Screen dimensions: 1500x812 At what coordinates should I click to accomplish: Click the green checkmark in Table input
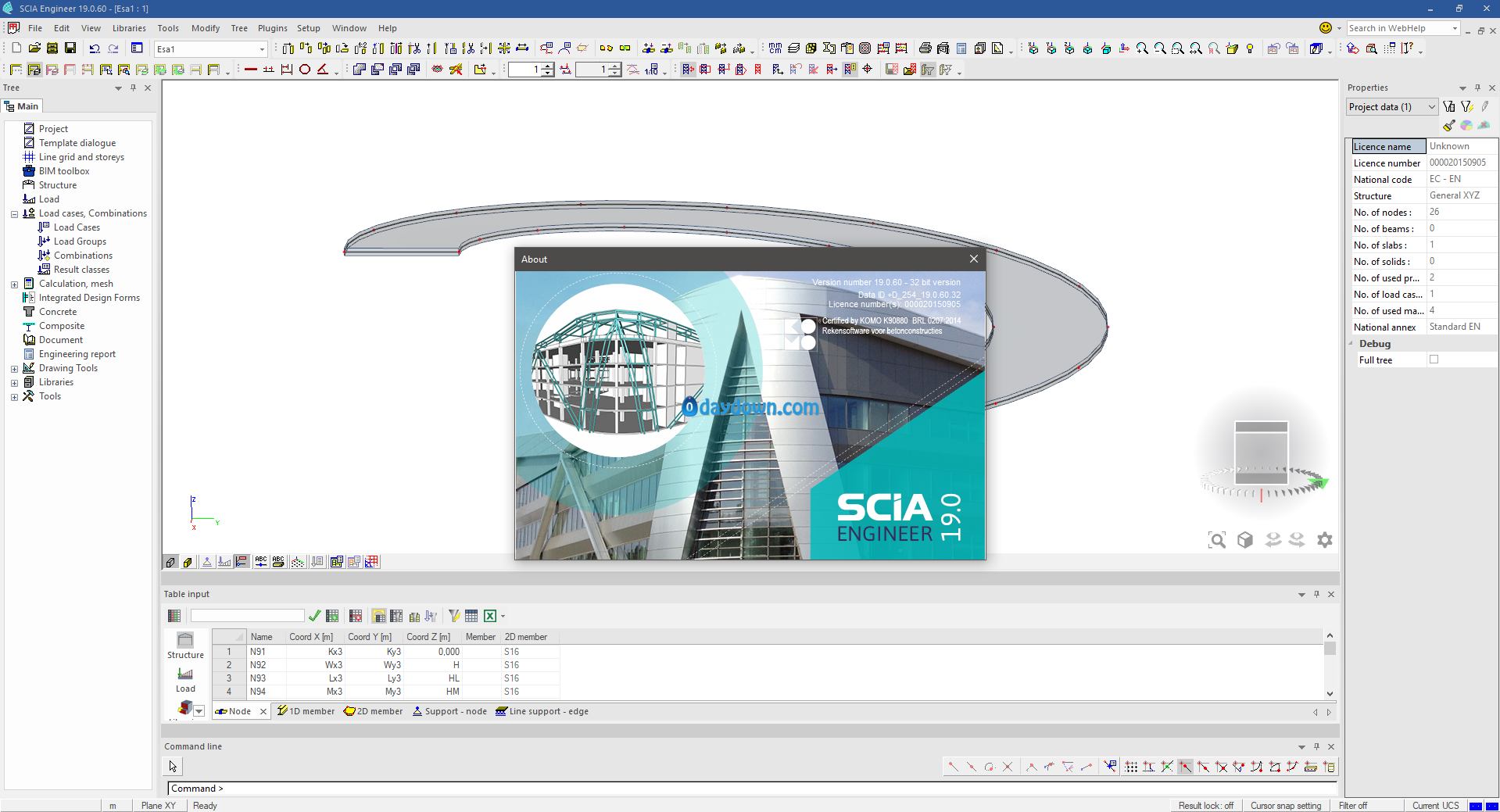(314, 616)
